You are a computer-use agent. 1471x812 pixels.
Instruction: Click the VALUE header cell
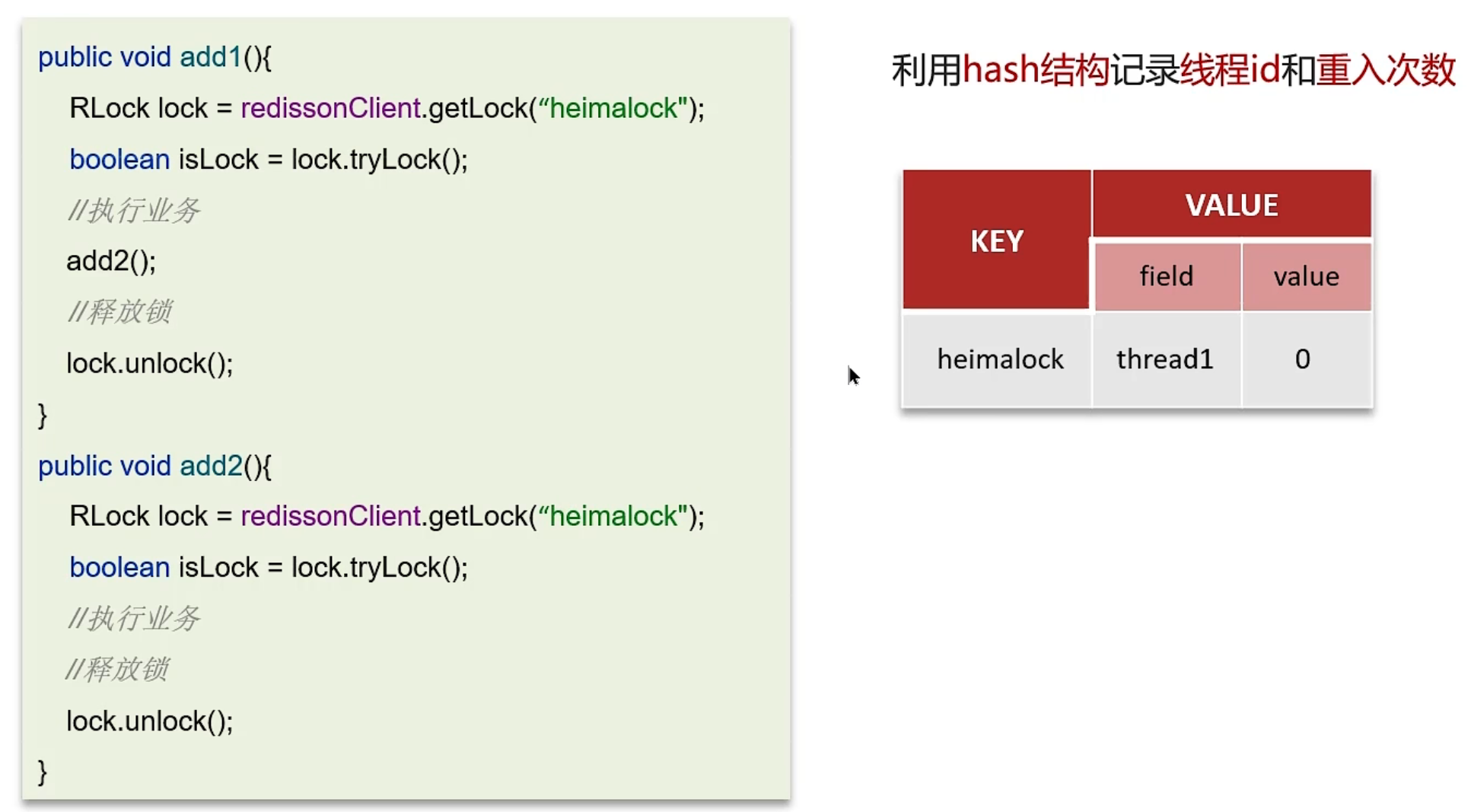(x=1231, y=205)
